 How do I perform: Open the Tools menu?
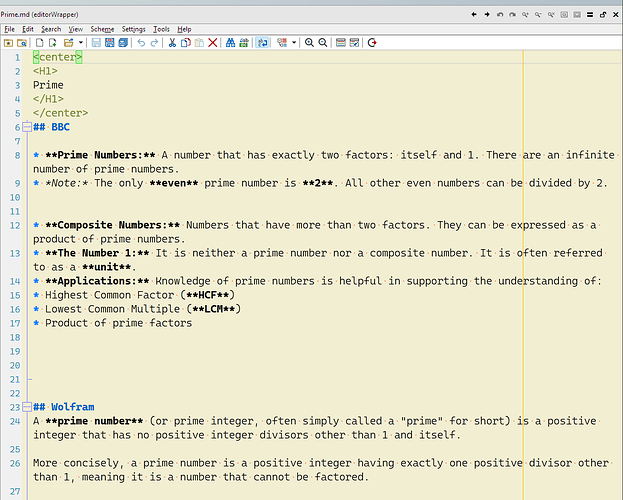click(x=161, y=29)
